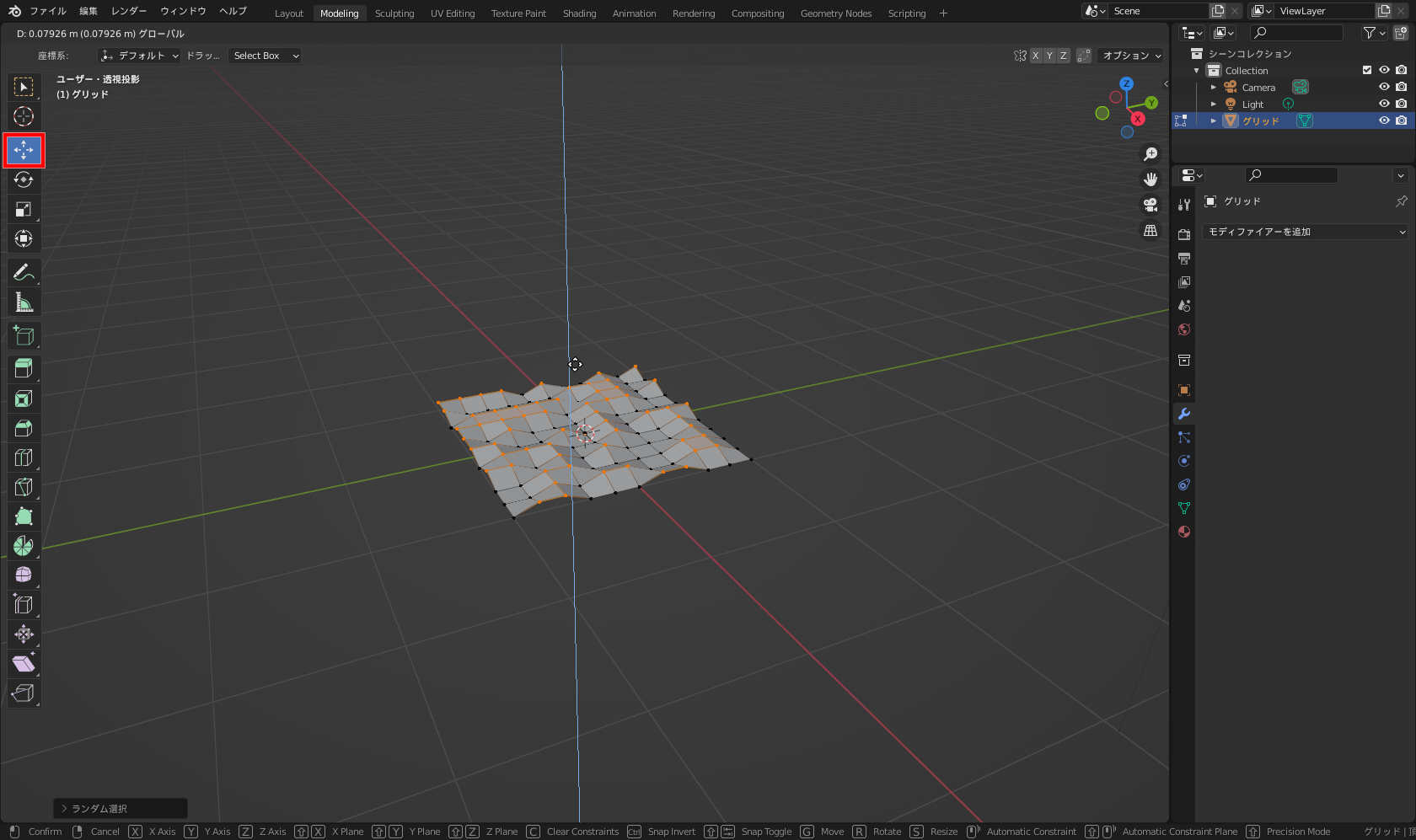Select the Annotate pencil tool
The image size is (1416, 840).
[24, 272]
